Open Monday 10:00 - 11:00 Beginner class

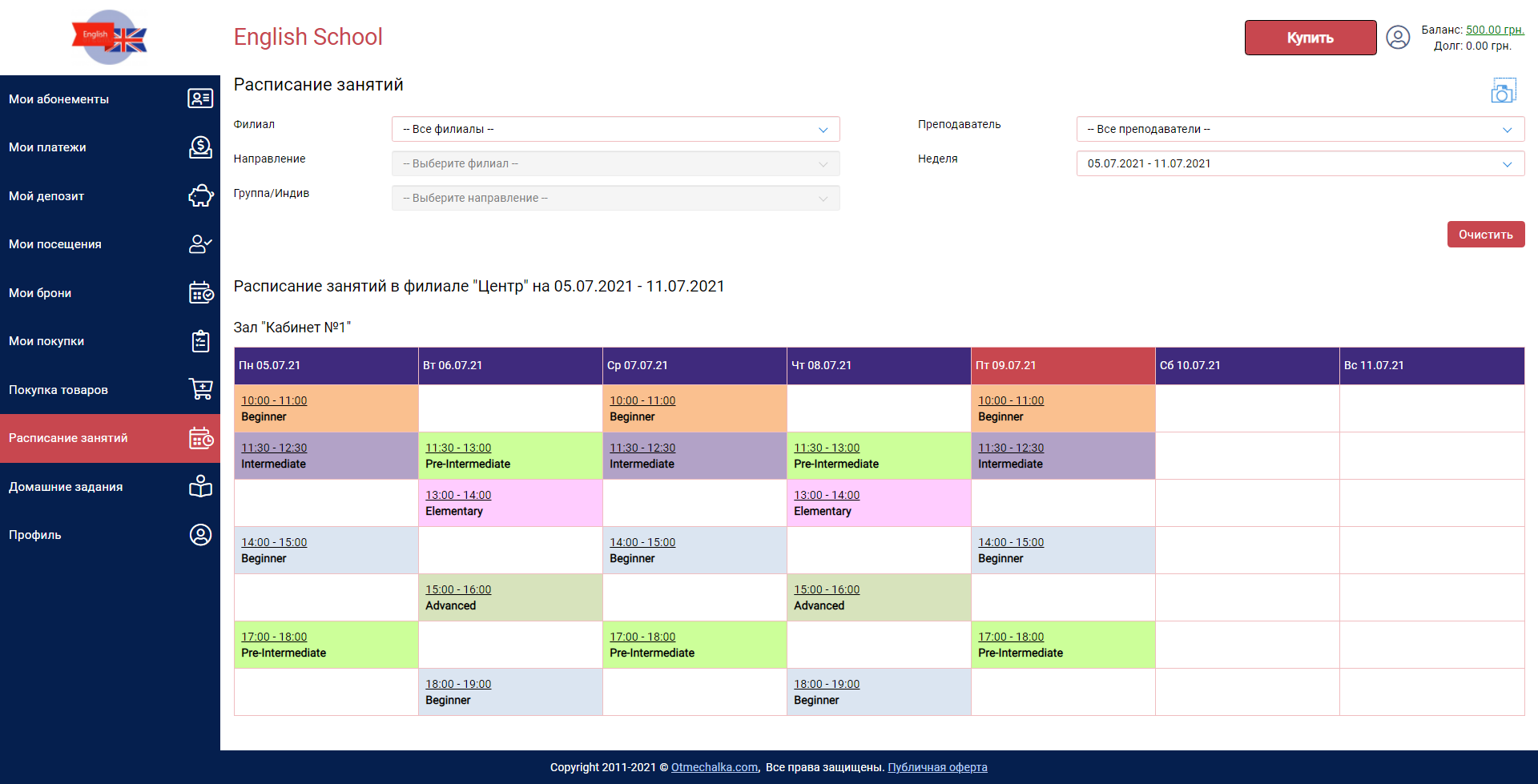click(274, 400)
